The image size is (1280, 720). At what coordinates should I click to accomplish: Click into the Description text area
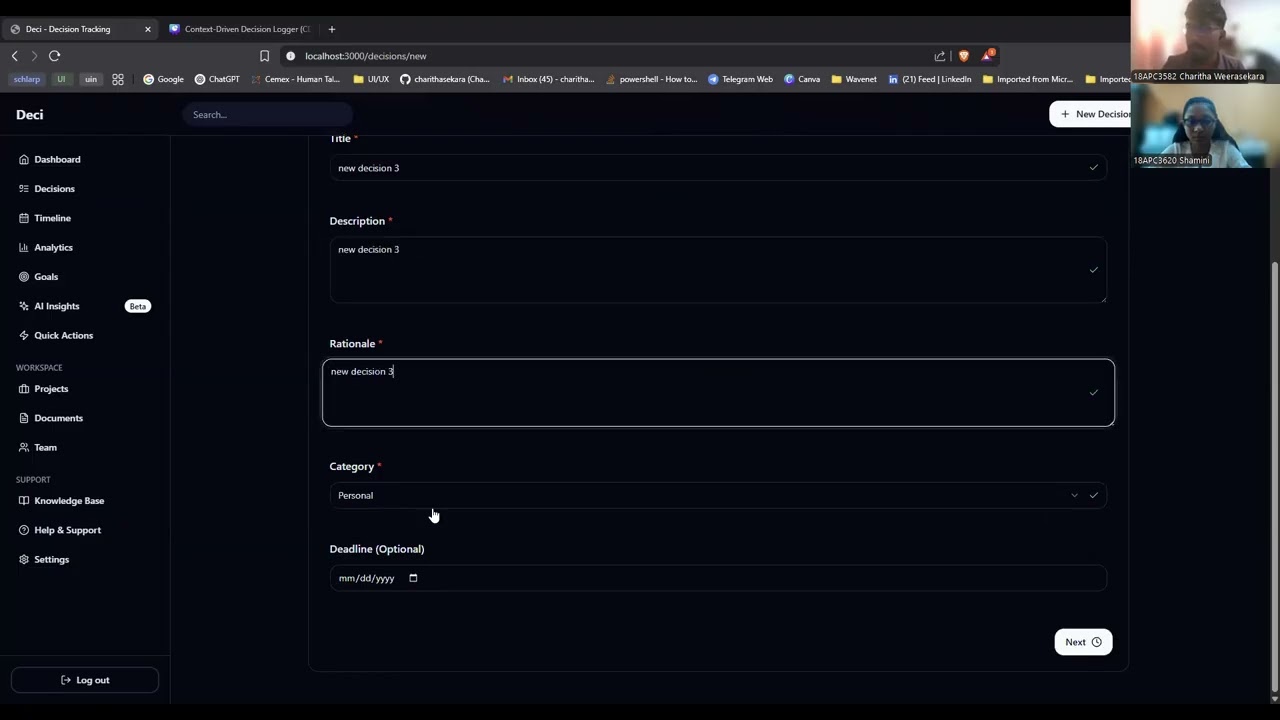pyautogui.click(x=718, y=270)
